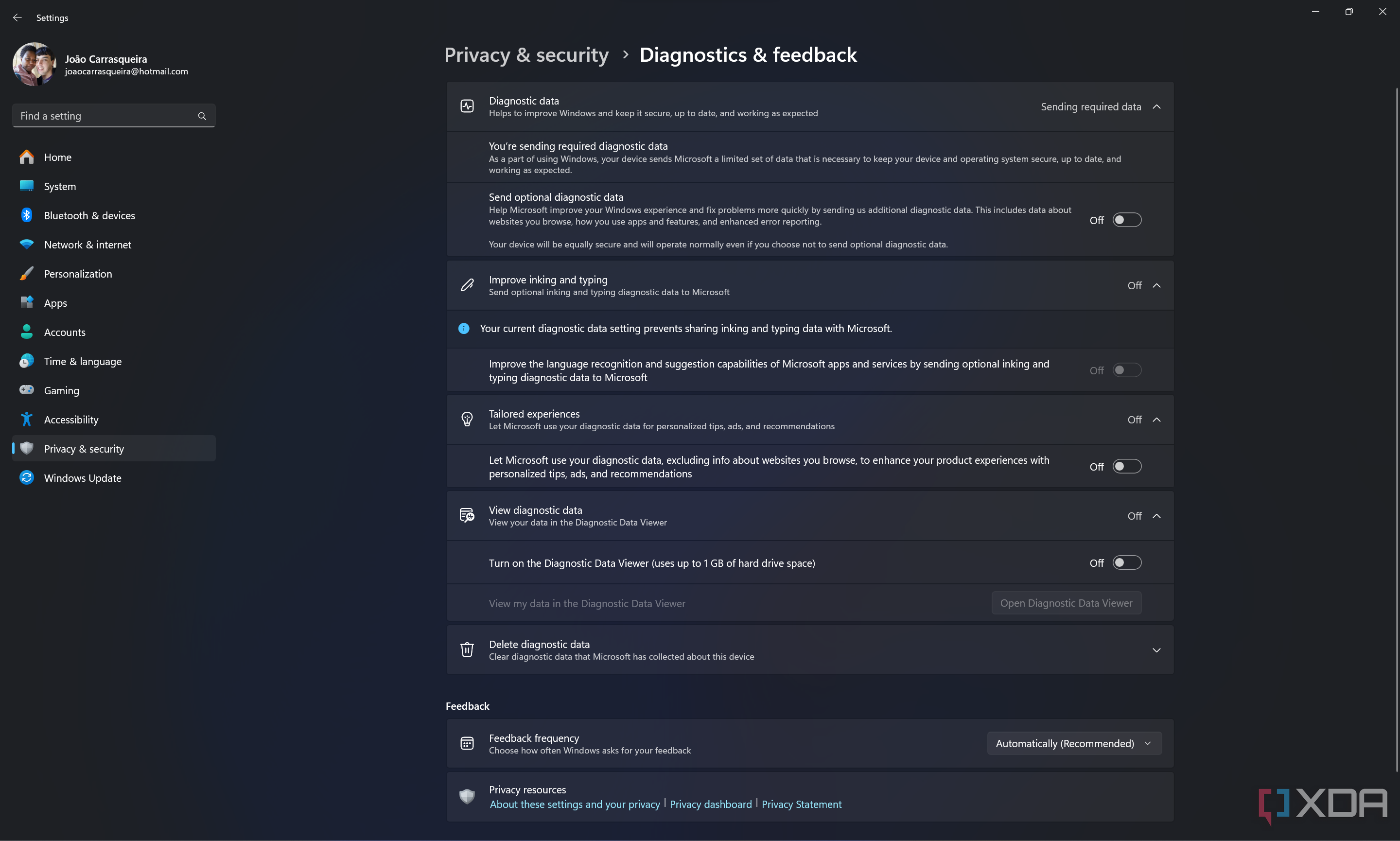Click the Bluetooth icon in sidebar
The image size is (1400, 841).
pos(27,215)
